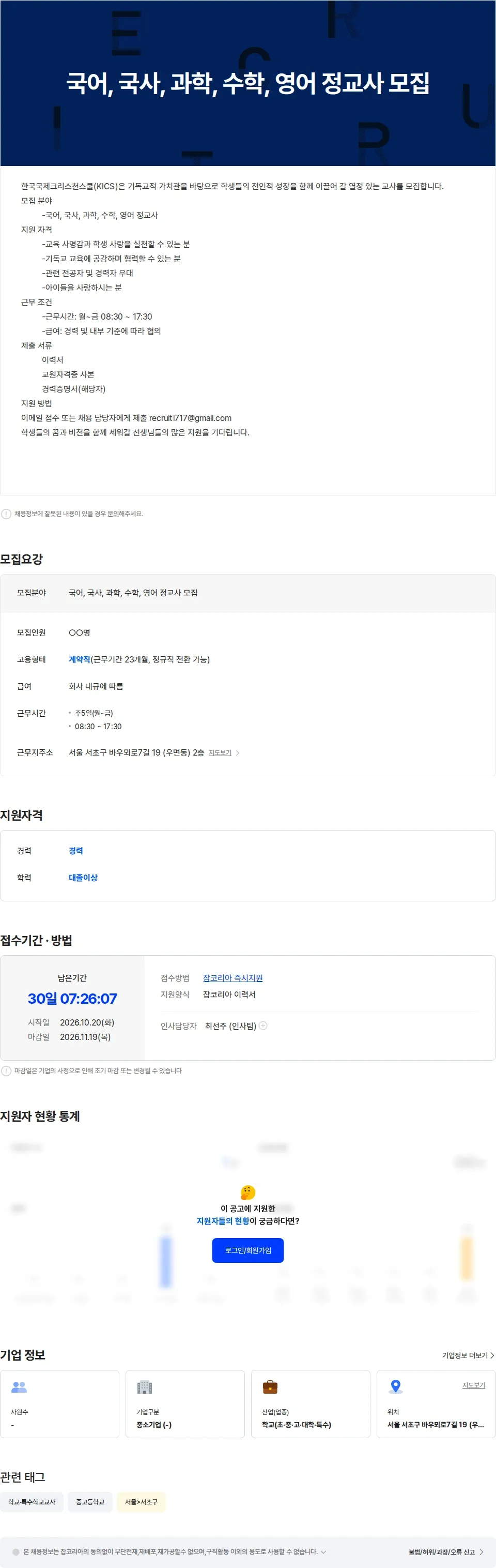
Task: Click the 주5일(월~금) bullet text
Action: click(x=94, y=713)
